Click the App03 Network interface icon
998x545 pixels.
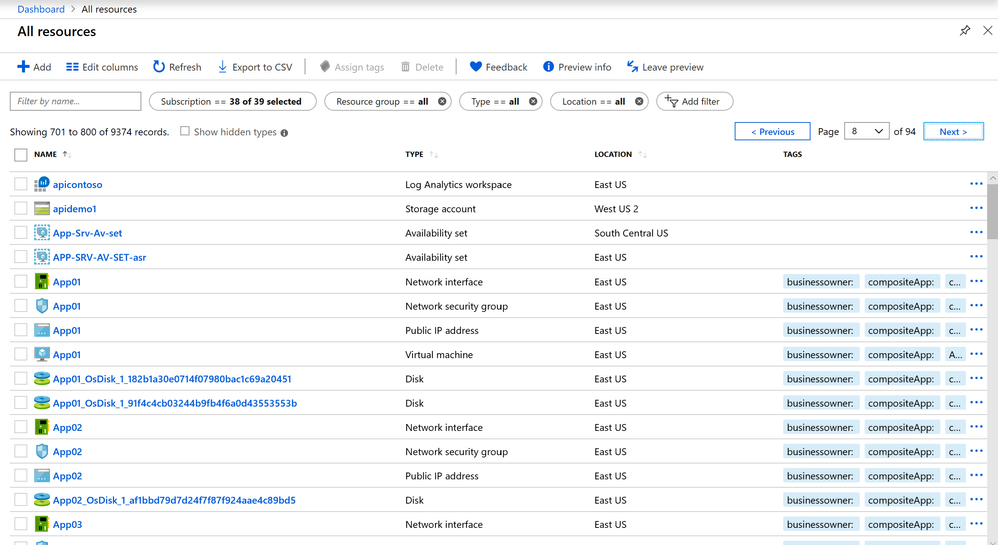pos(41,524)
